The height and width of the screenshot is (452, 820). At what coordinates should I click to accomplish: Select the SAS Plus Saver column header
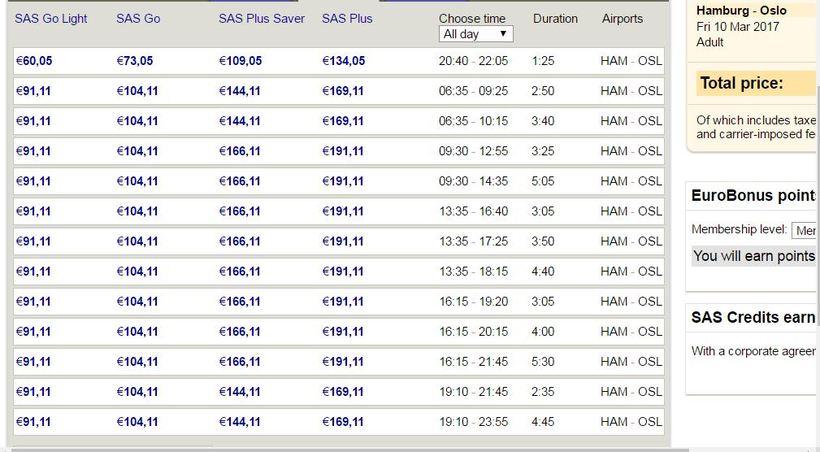point(261,19)
